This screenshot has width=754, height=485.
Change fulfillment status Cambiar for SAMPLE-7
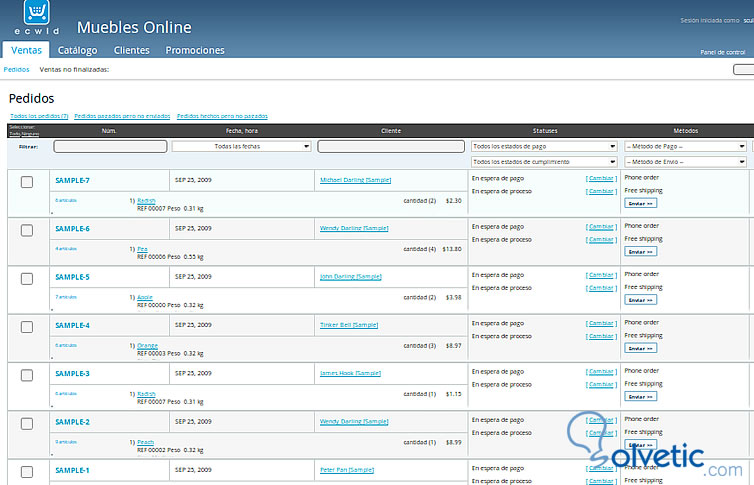point(601,191)
